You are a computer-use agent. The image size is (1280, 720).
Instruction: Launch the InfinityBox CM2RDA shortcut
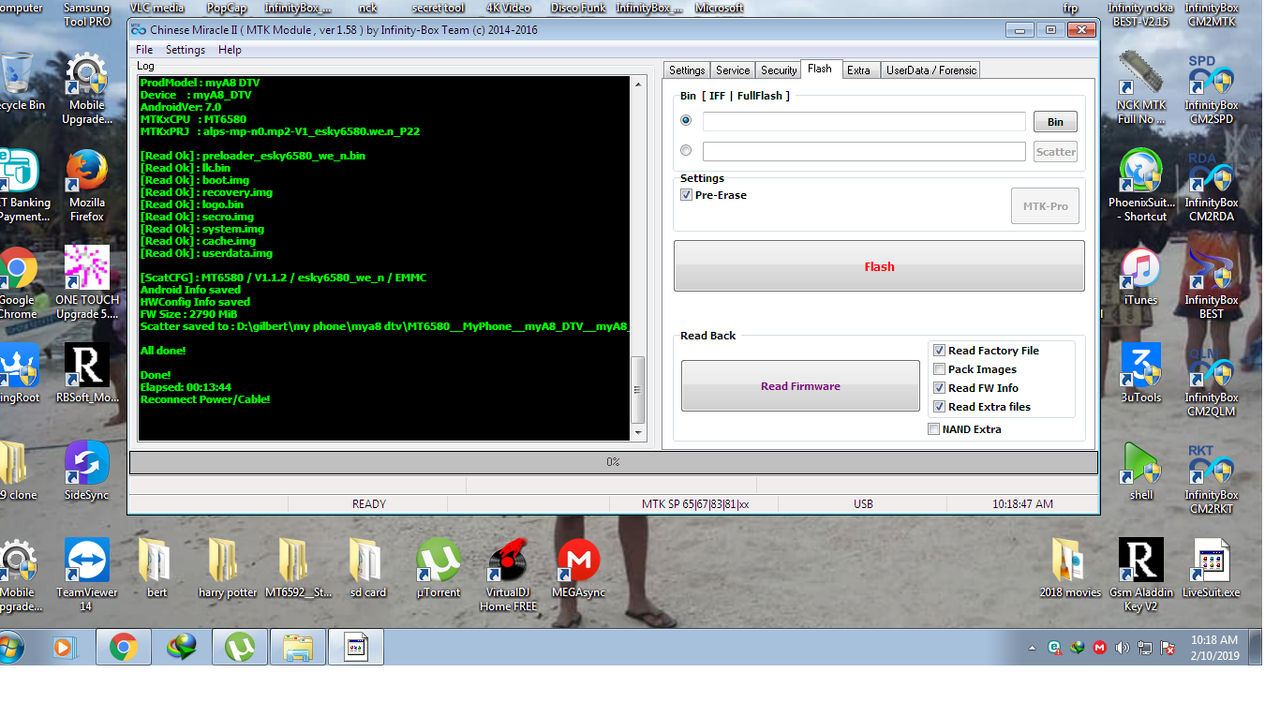click(1211, 185)
